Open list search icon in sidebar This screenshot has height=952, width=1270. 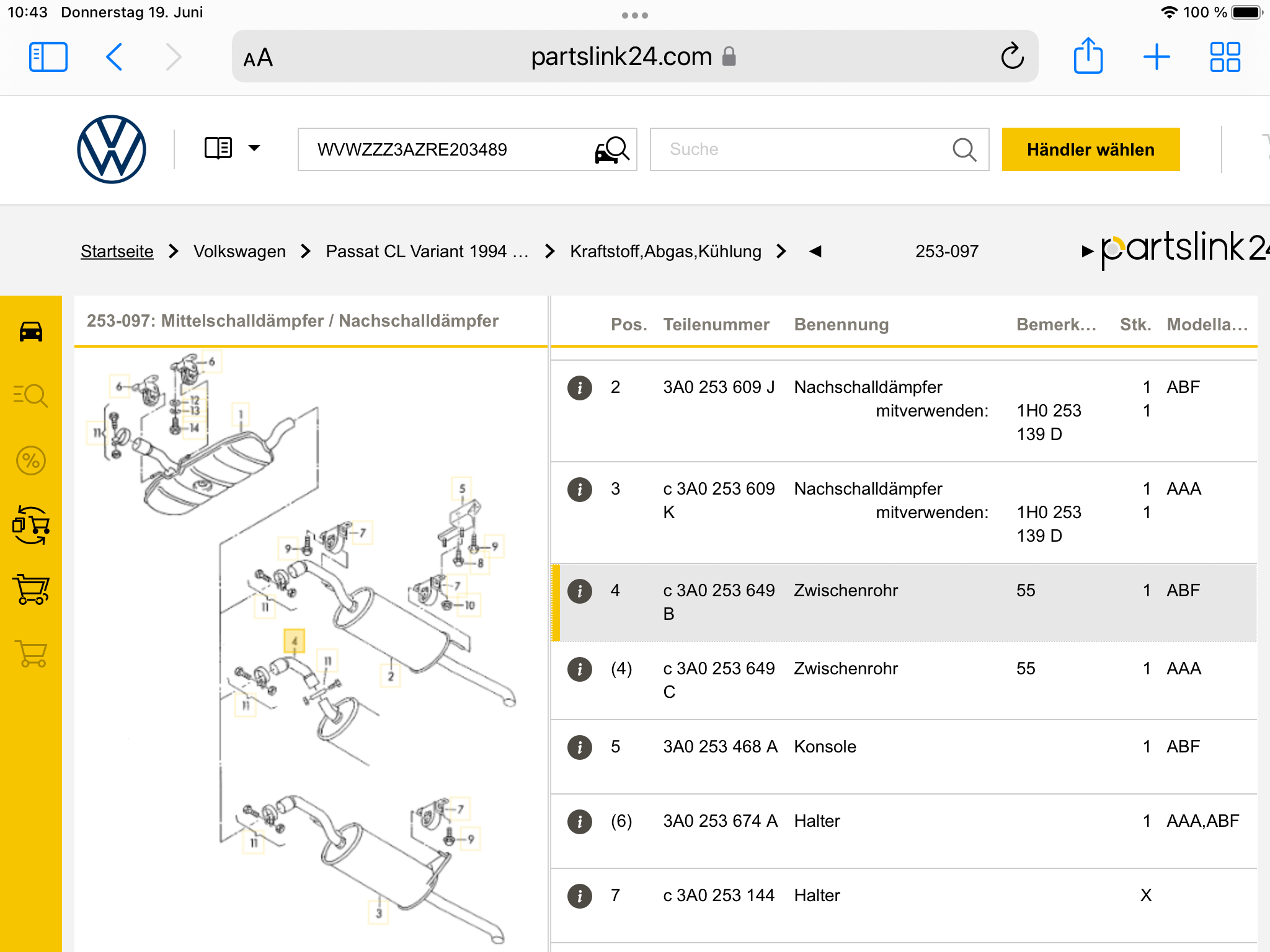(30, 395)
